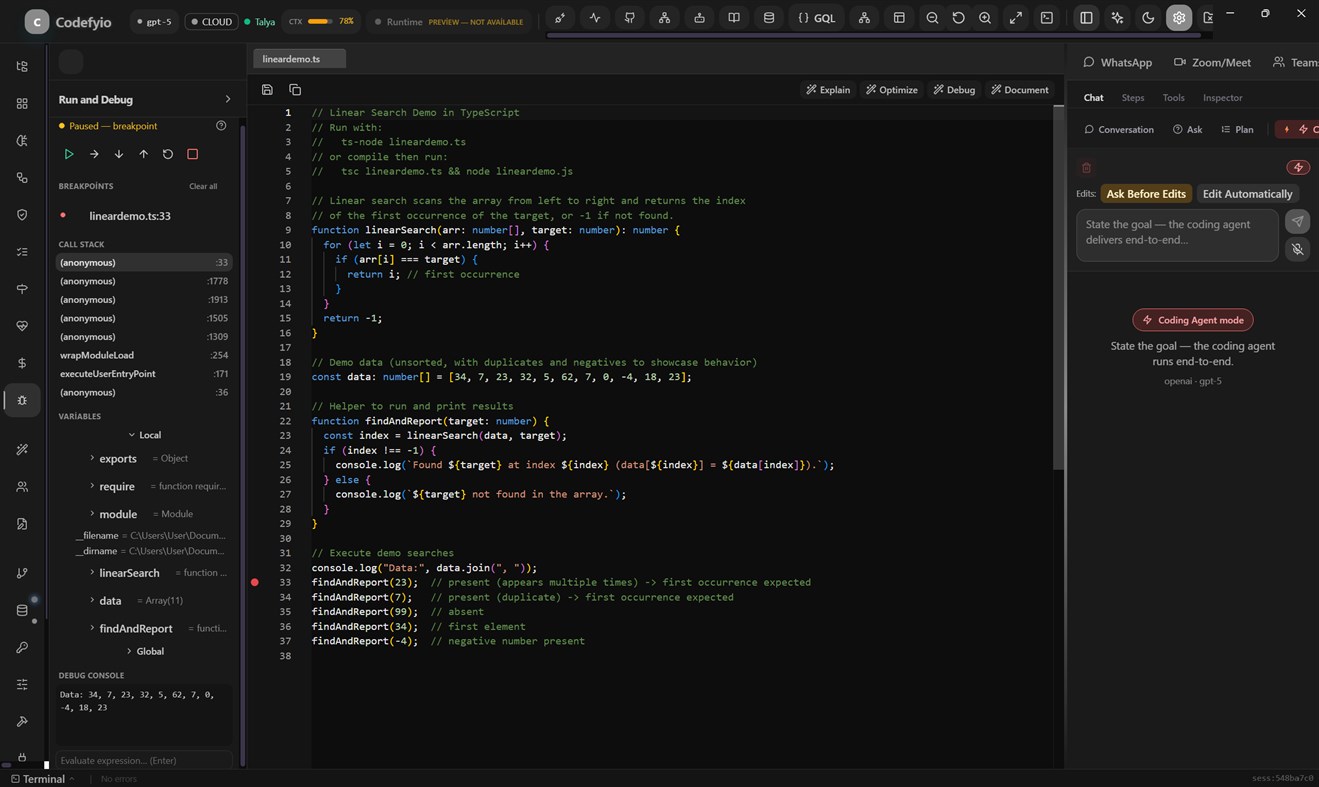Image resolution: width=1319 pixels, height=787 pixels.
Task: Open the terminal toolbar icon at top
Action: (1047, 18)
